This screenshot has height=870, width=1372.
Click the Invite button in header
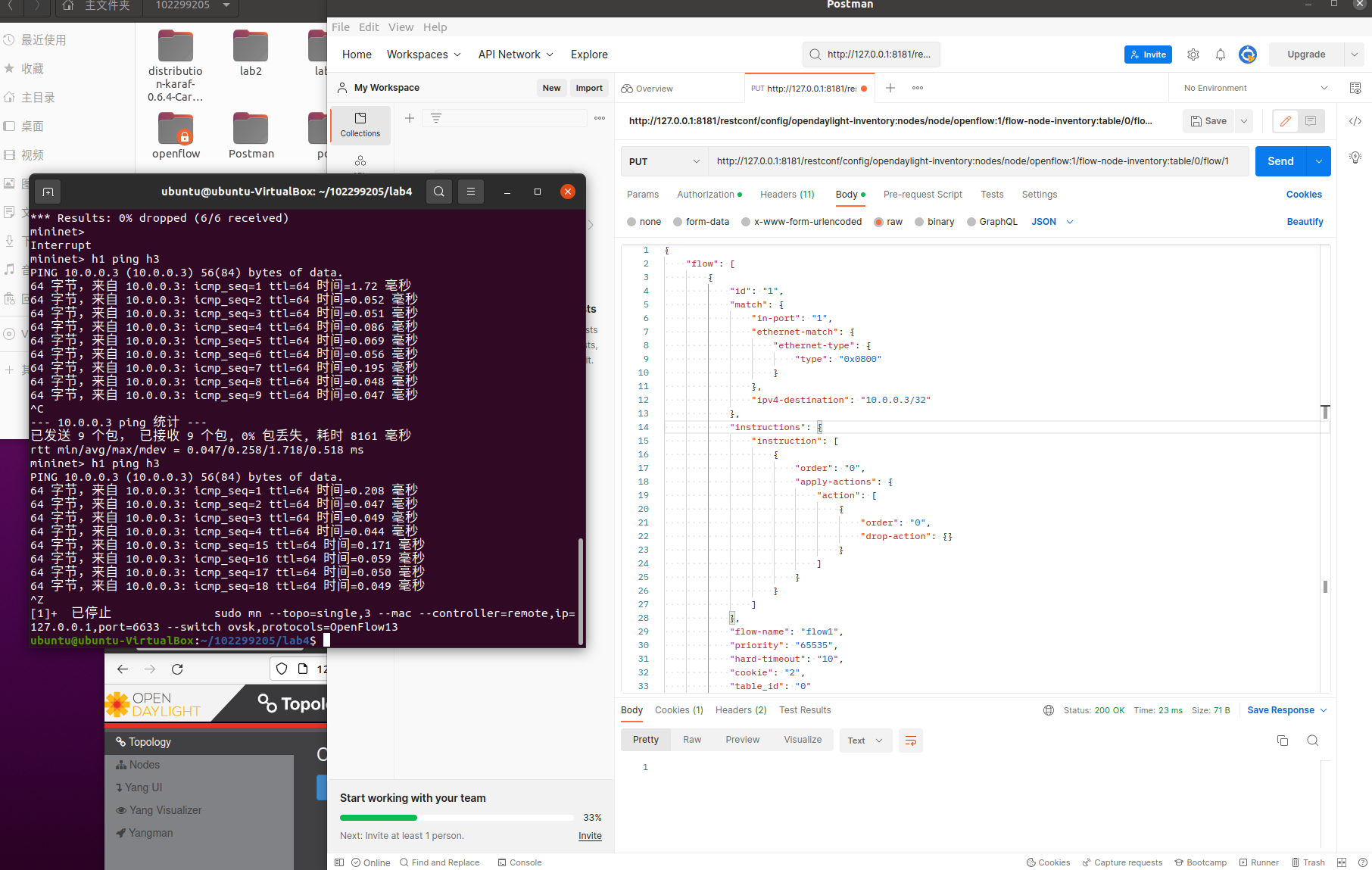coord(1148,55)
